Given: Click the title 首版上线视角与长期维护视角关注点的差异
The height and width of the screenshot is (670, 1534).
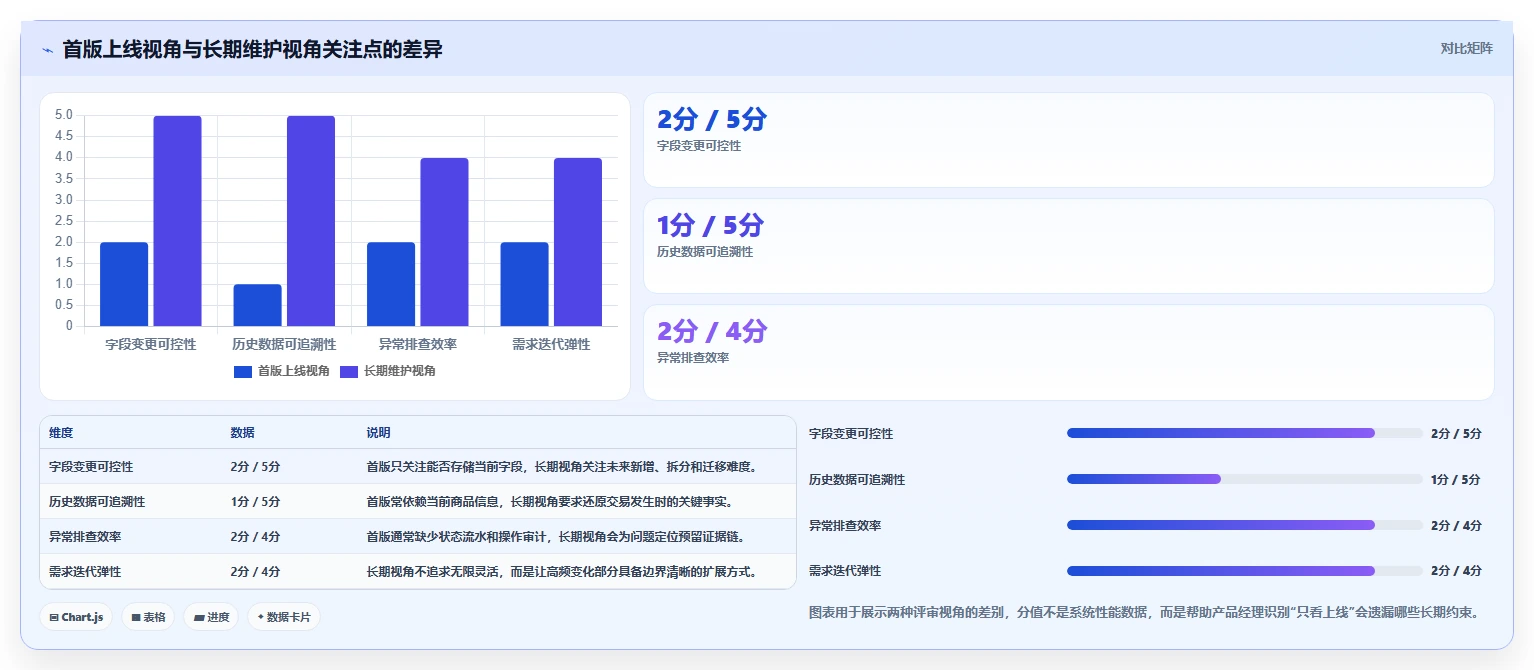Looking at the screenshot, I should 252,49.
